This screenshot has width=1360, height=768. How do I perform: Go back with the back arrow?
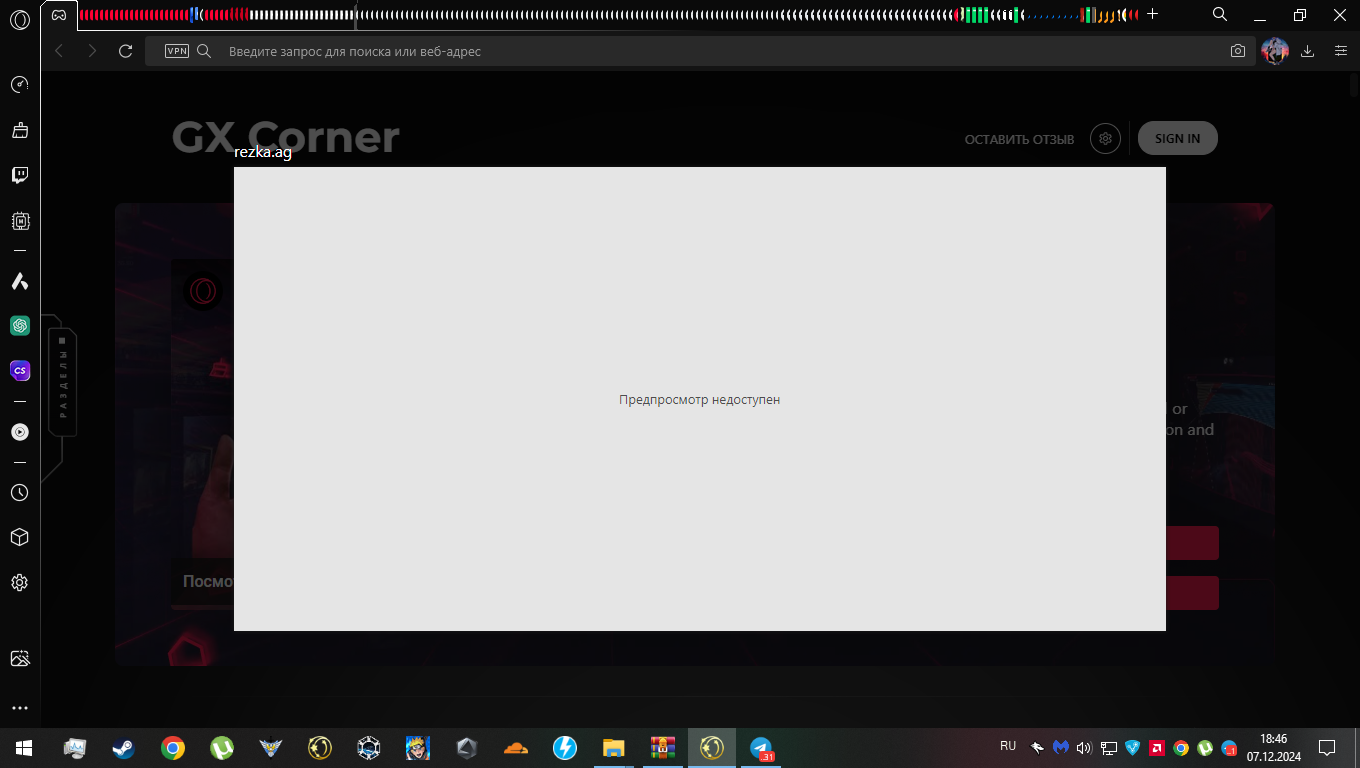pyautogui.click(x=59, y=51)
